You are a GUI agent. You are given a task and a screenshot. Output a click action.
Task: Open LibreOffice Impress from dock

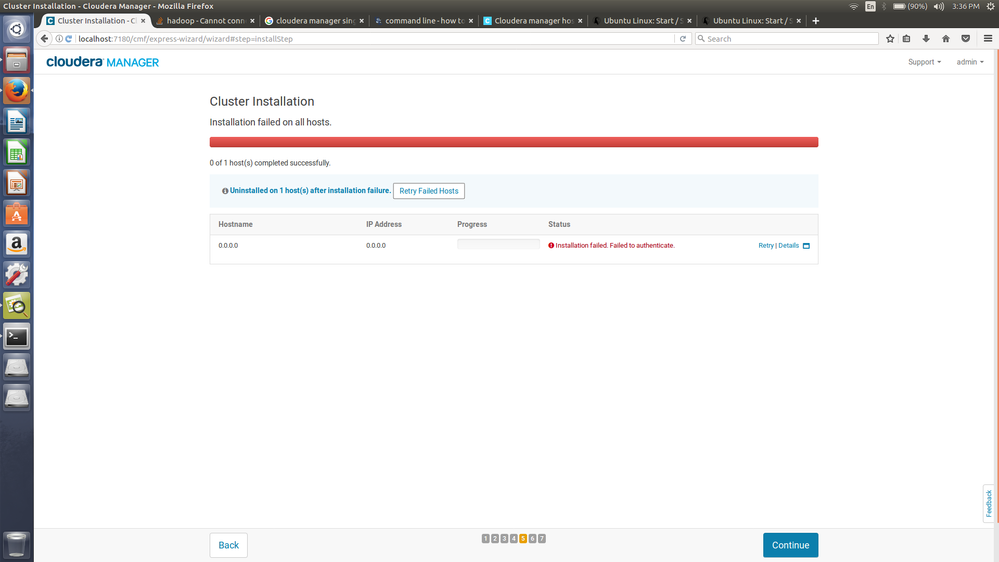point(17,183)
